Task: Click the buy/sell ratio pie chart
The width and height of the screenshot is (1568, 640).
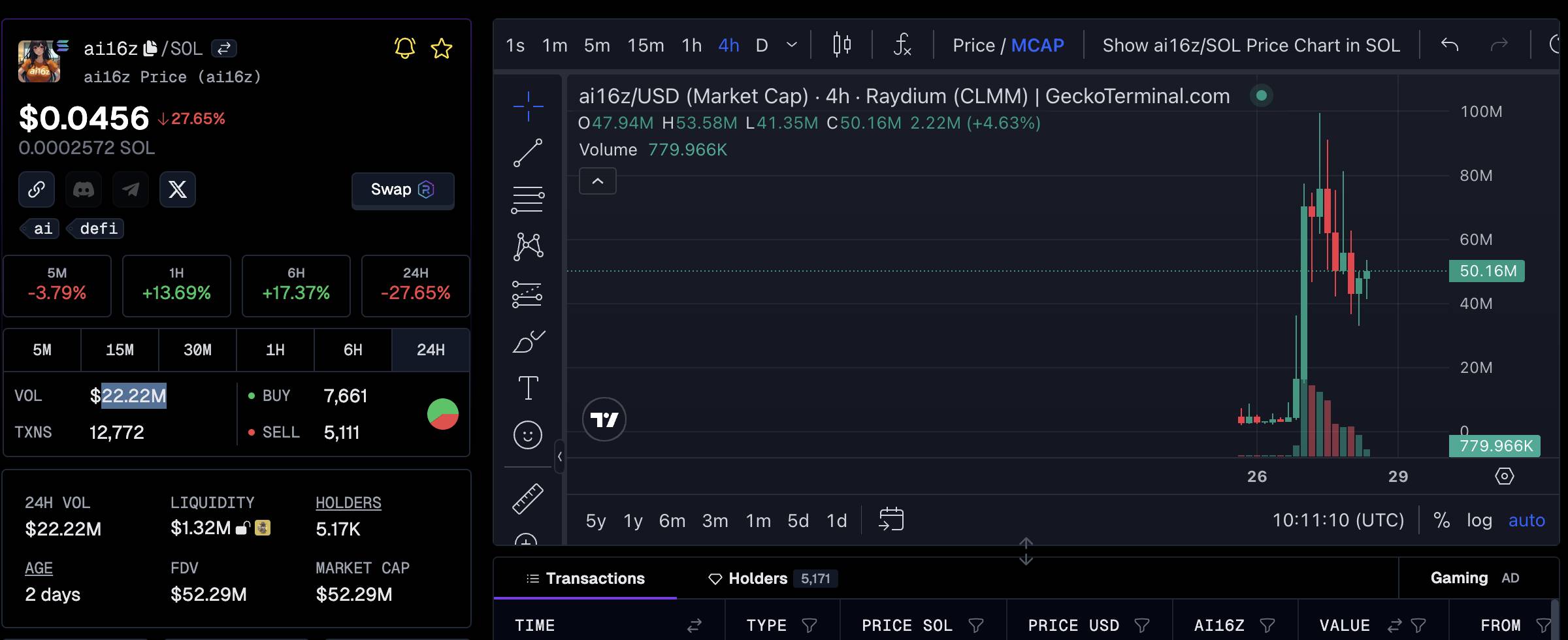Action: tap(443, 414)
